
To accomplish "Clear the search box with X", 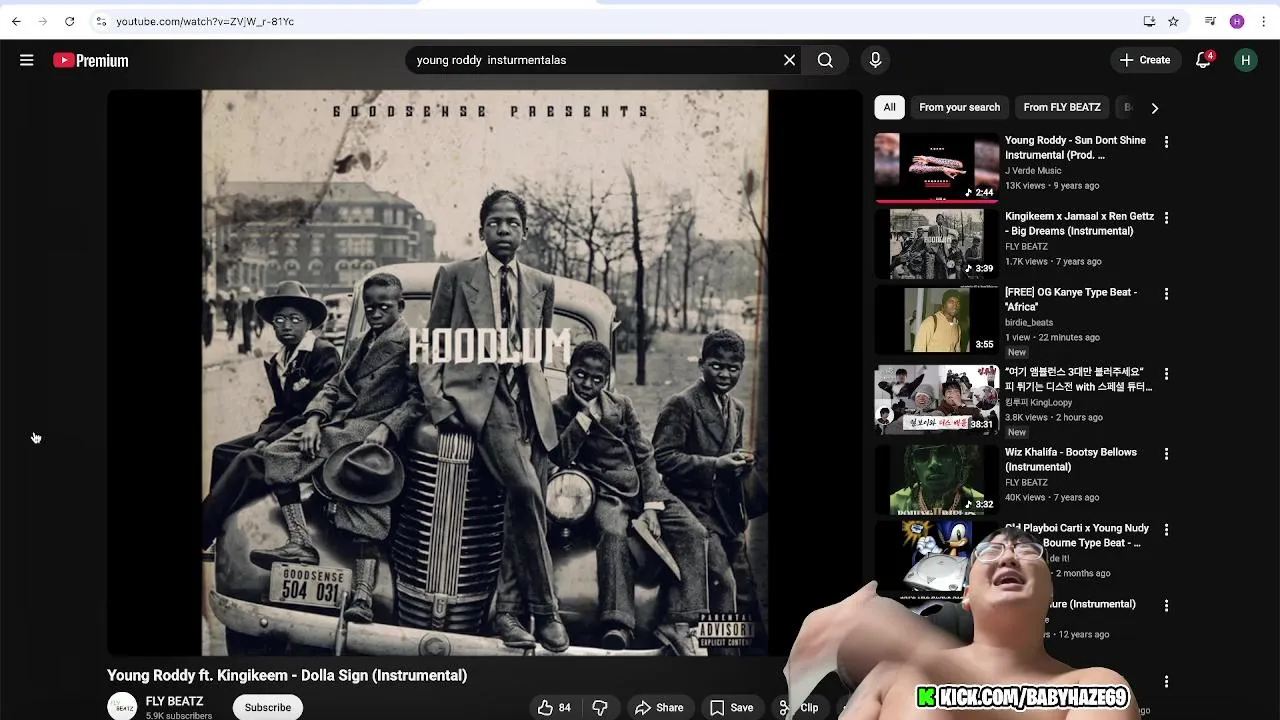I will [x=789, y=60].
